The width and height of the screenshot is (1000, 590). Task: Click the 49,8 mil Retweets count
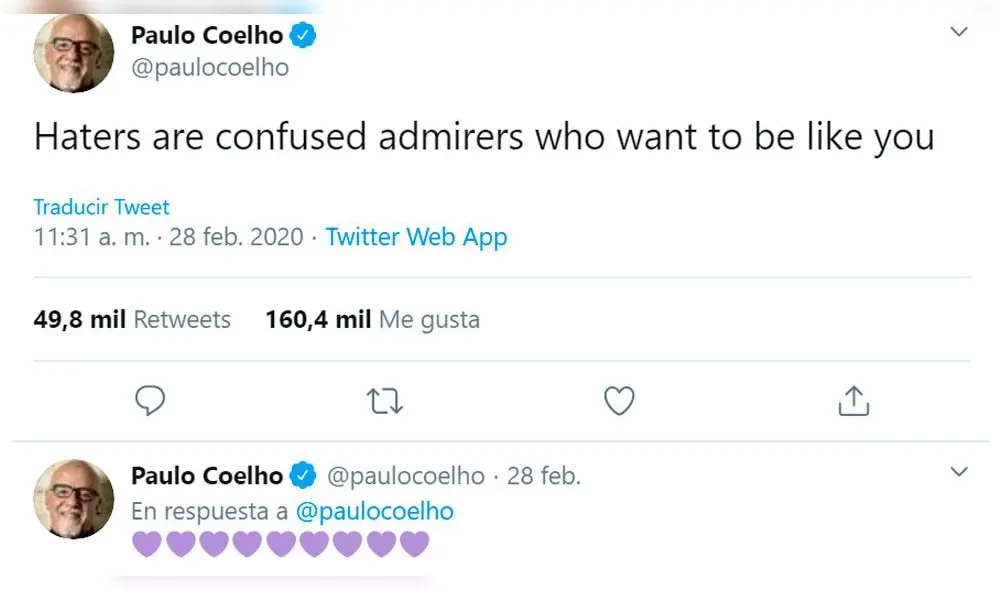pos(131,319)
